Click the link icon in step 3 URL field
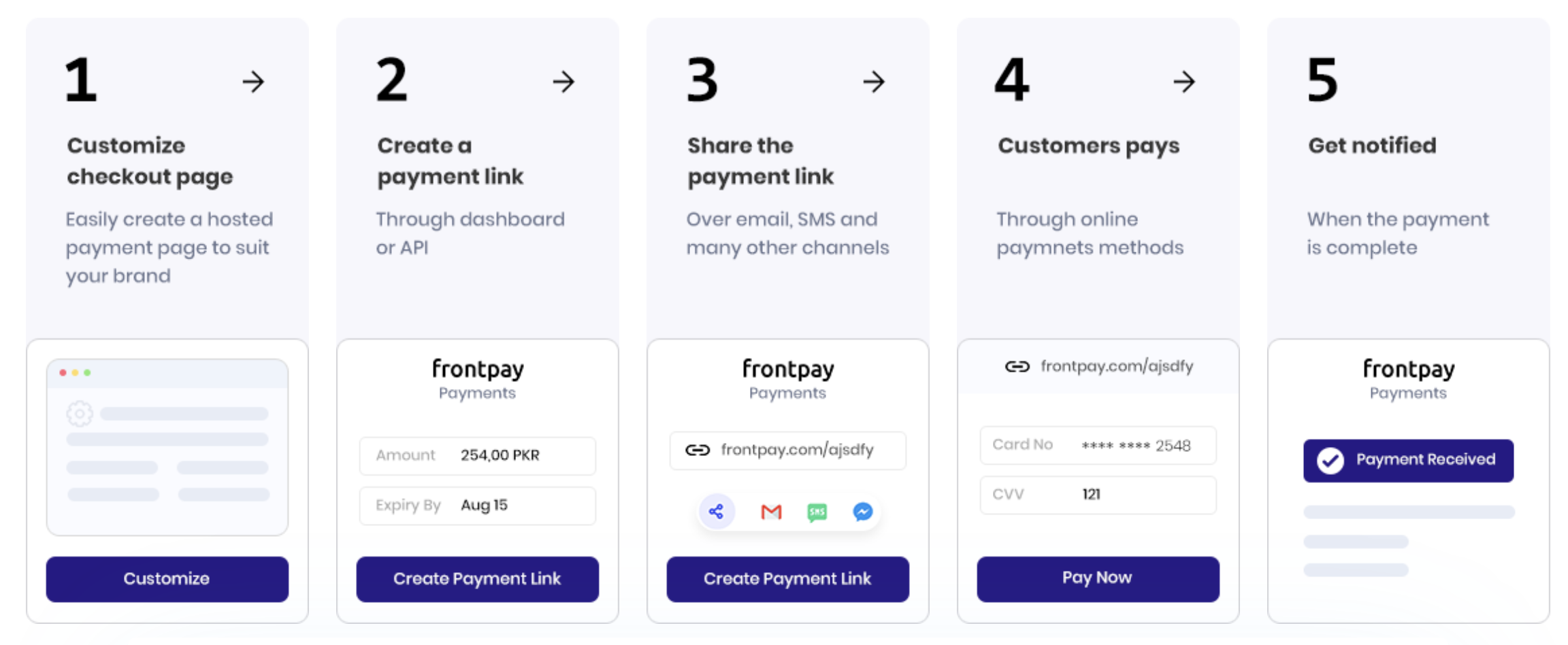 (698, 450)
